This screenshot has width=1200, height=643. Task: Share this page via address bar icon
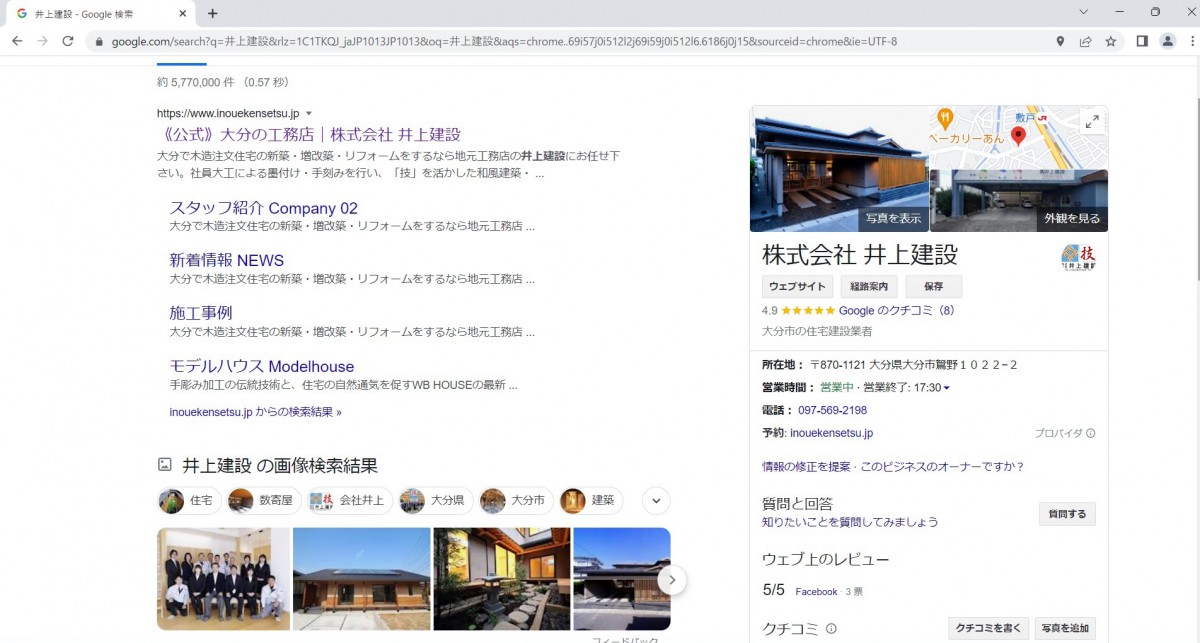[x=1085, y=41]
